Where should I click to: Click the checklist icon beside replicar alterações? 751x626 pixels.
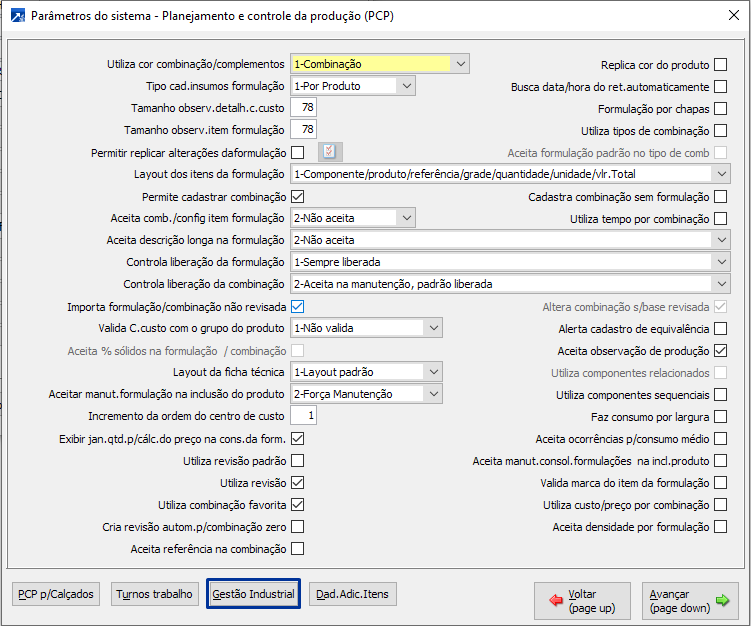[x=330, y=152]
